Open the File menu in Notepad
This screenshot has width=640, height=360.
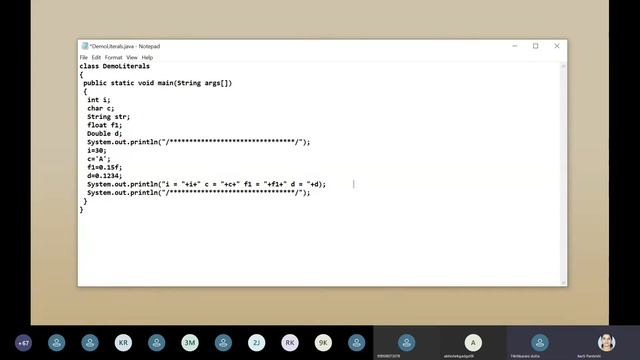click(84, 58)
